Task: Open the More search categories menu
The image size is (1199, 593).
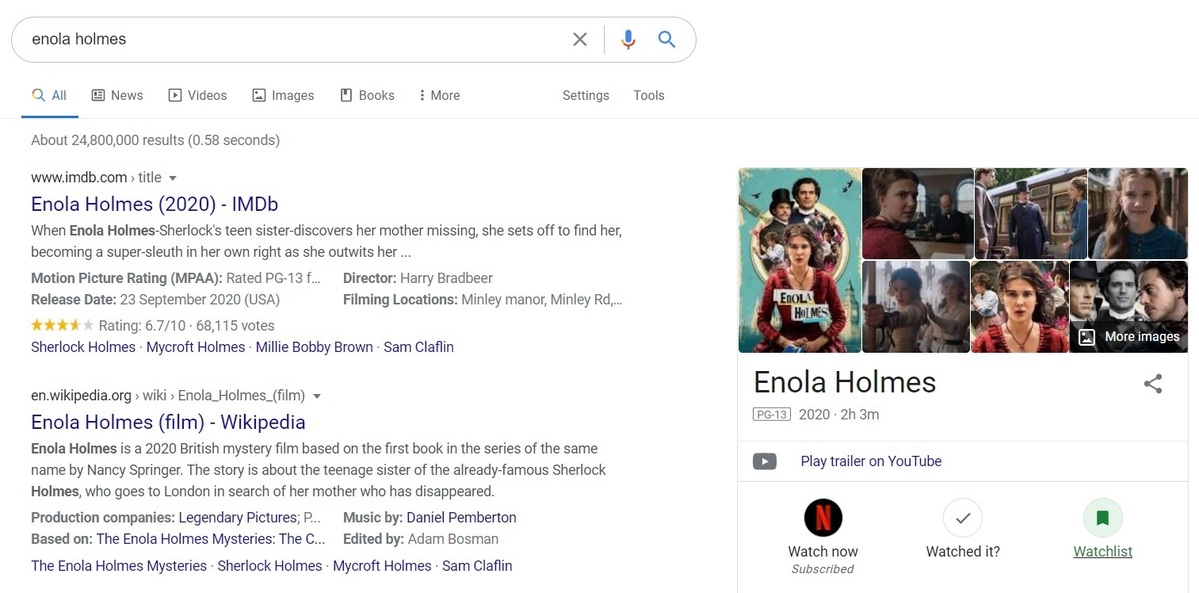Action: [x=439, y=96]
